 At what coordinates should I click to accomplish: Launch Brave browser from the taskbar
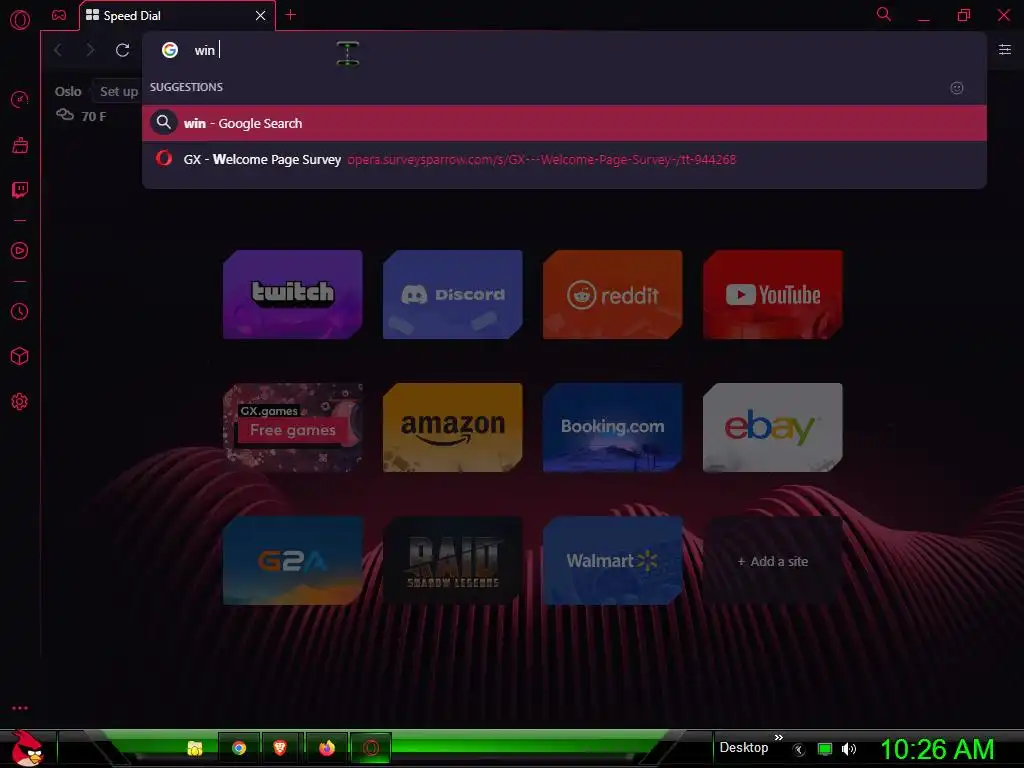(280, 748)
